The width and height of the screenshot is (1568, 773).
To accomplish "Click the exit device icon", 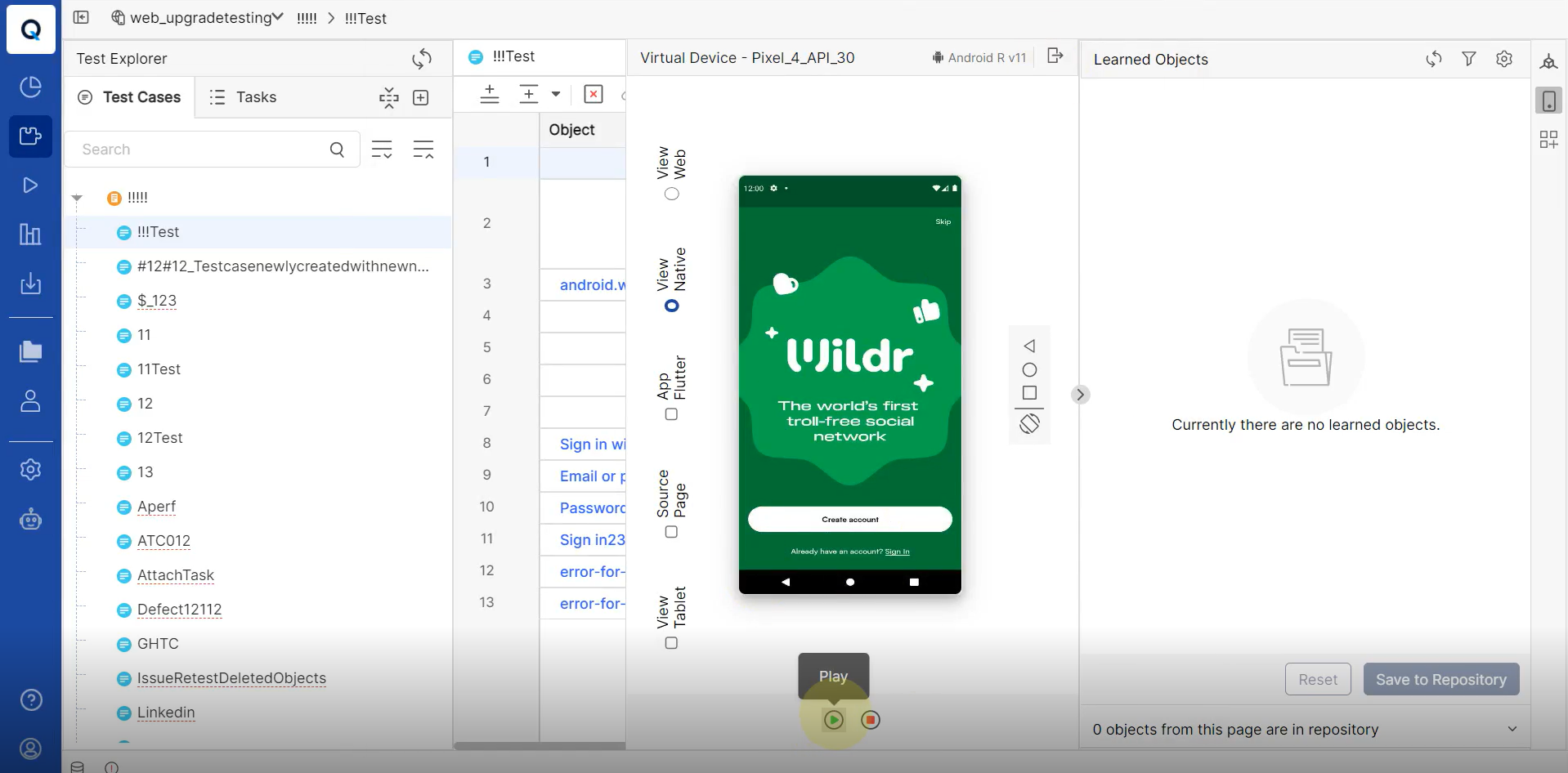I will tap(1055, 56).
